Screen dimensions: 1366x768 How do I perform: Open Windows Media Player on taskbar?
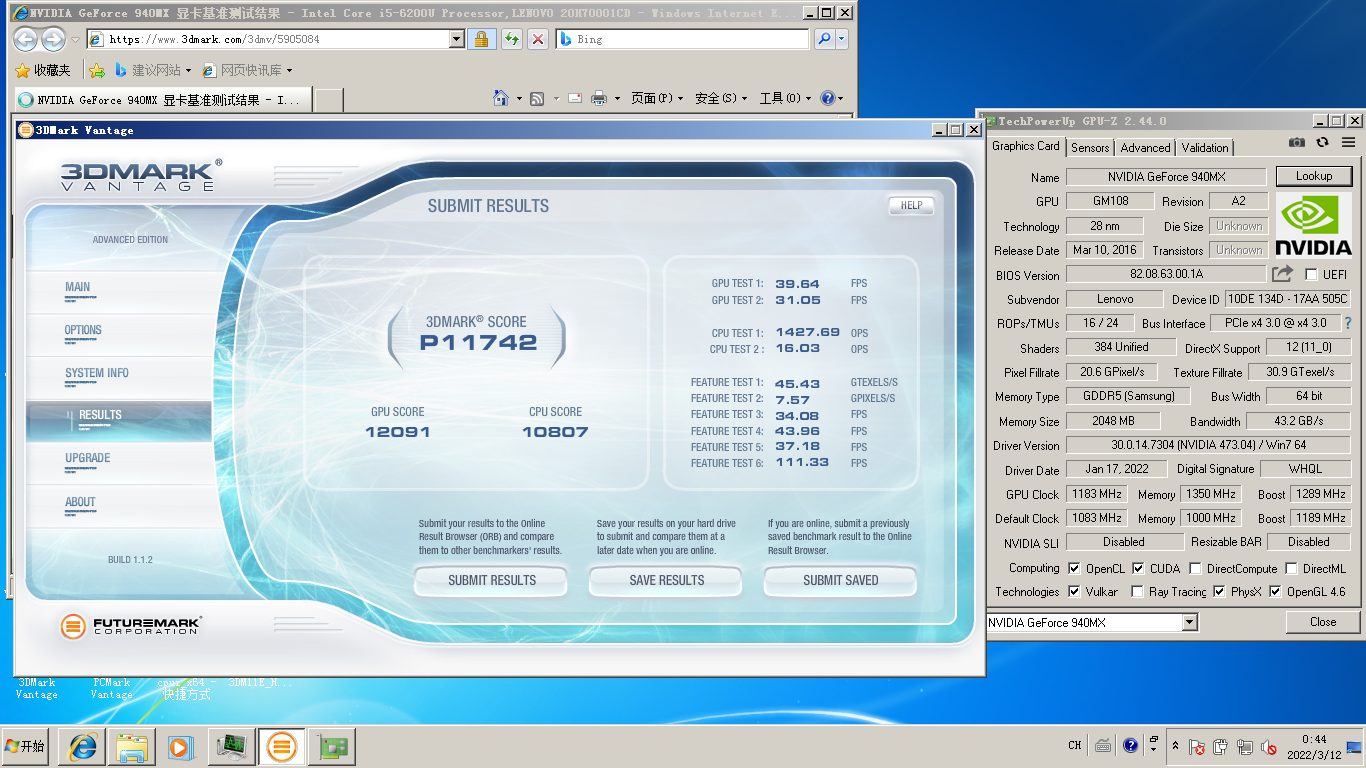pyautogui.click(x=180, y=747)
